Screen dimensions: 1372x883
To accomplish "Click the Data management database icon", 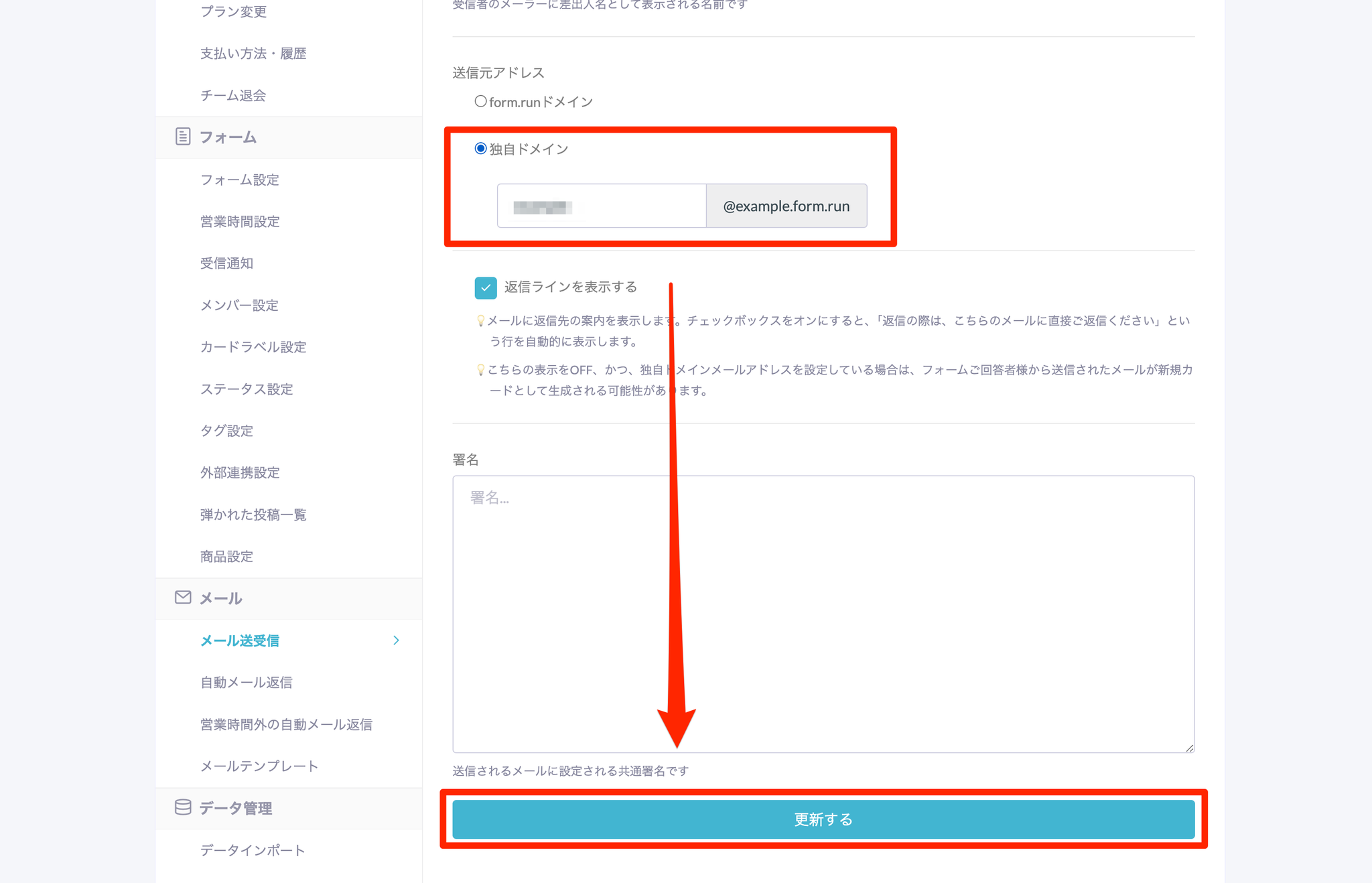I will (x=182, y=807).
